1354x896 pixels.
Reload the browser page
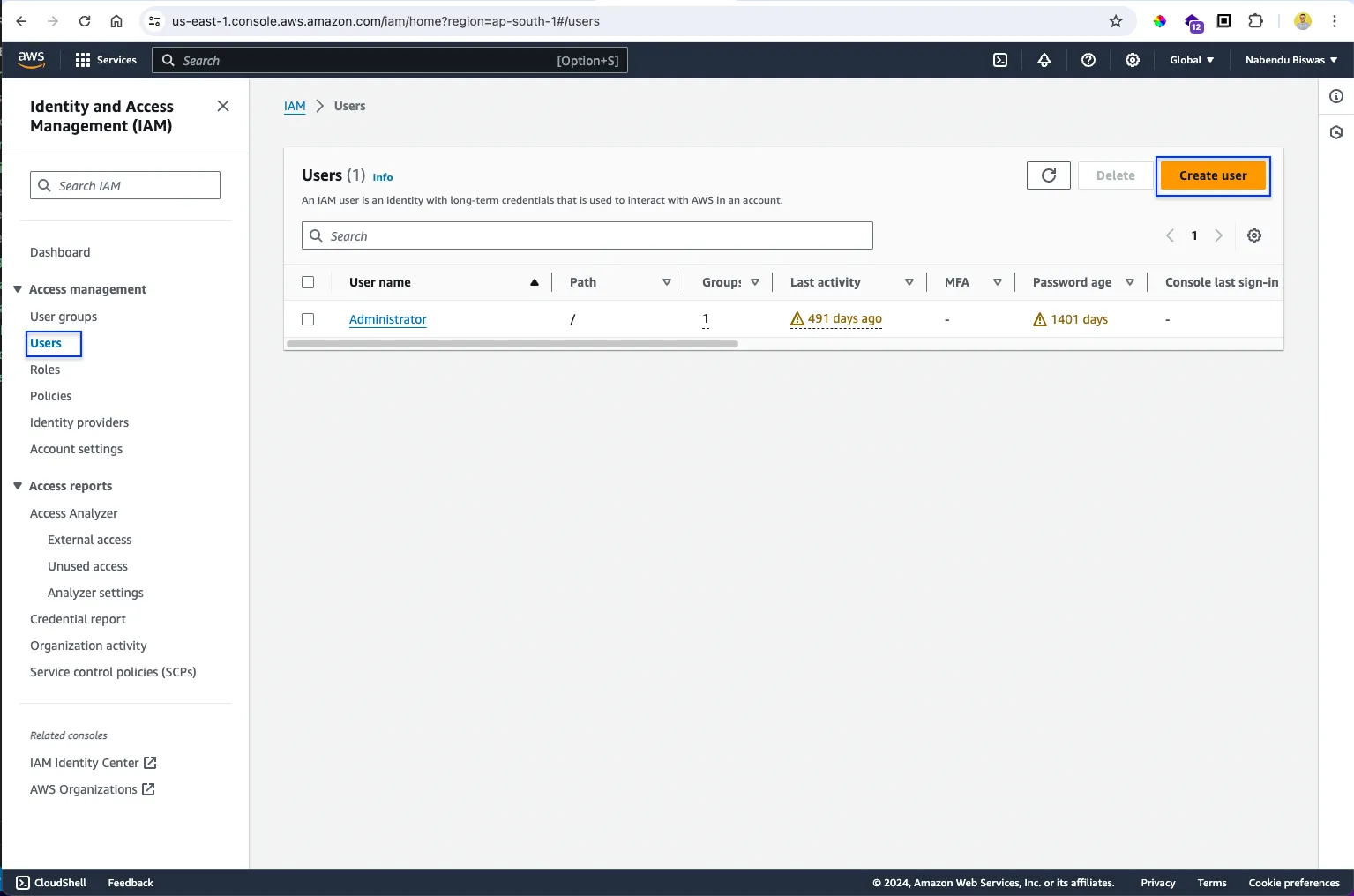(85, 21)
